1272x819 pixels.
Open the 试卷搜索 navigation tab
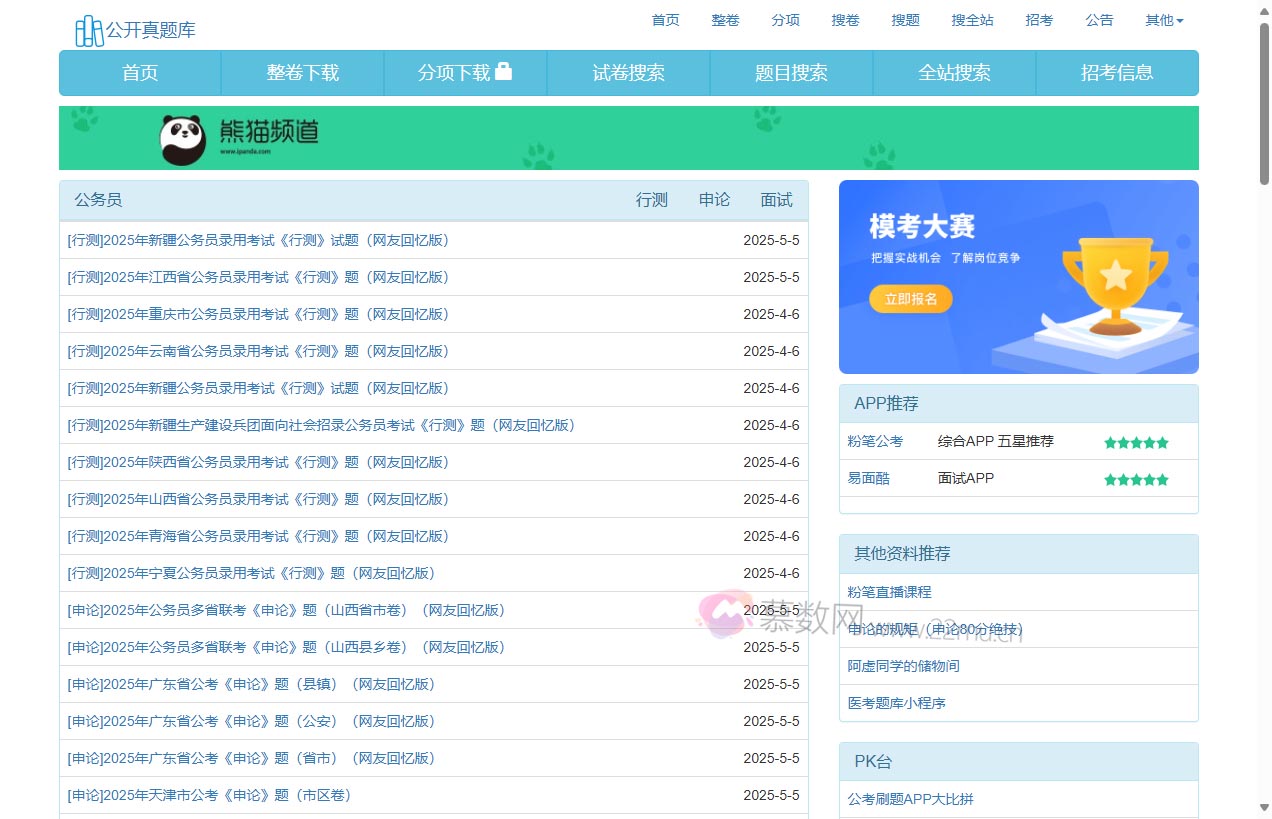click(628, 73)
